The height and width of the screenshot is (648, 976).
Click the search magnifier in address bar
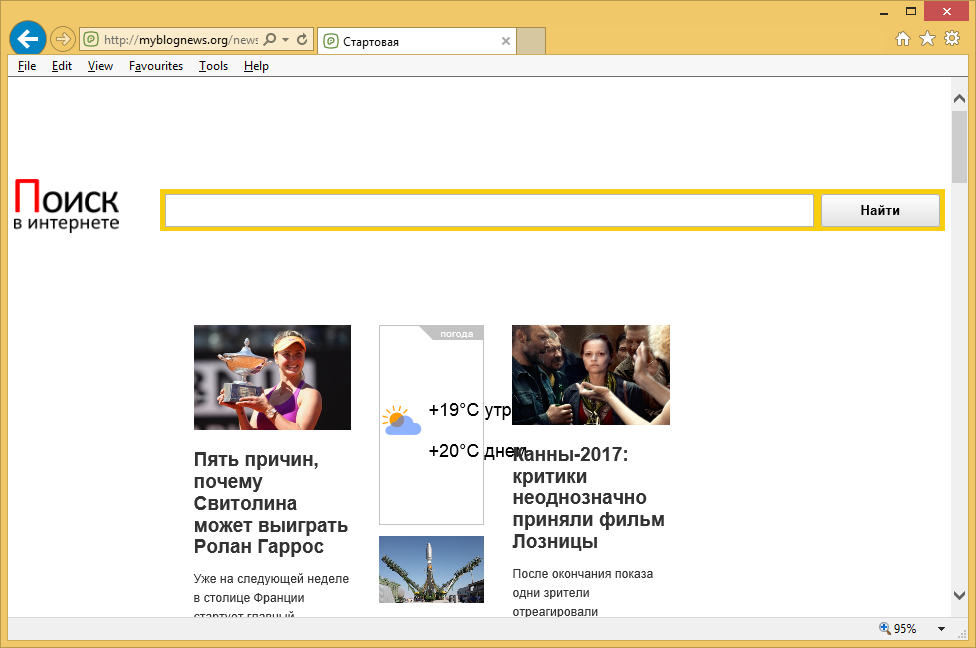tap(270, 40)
